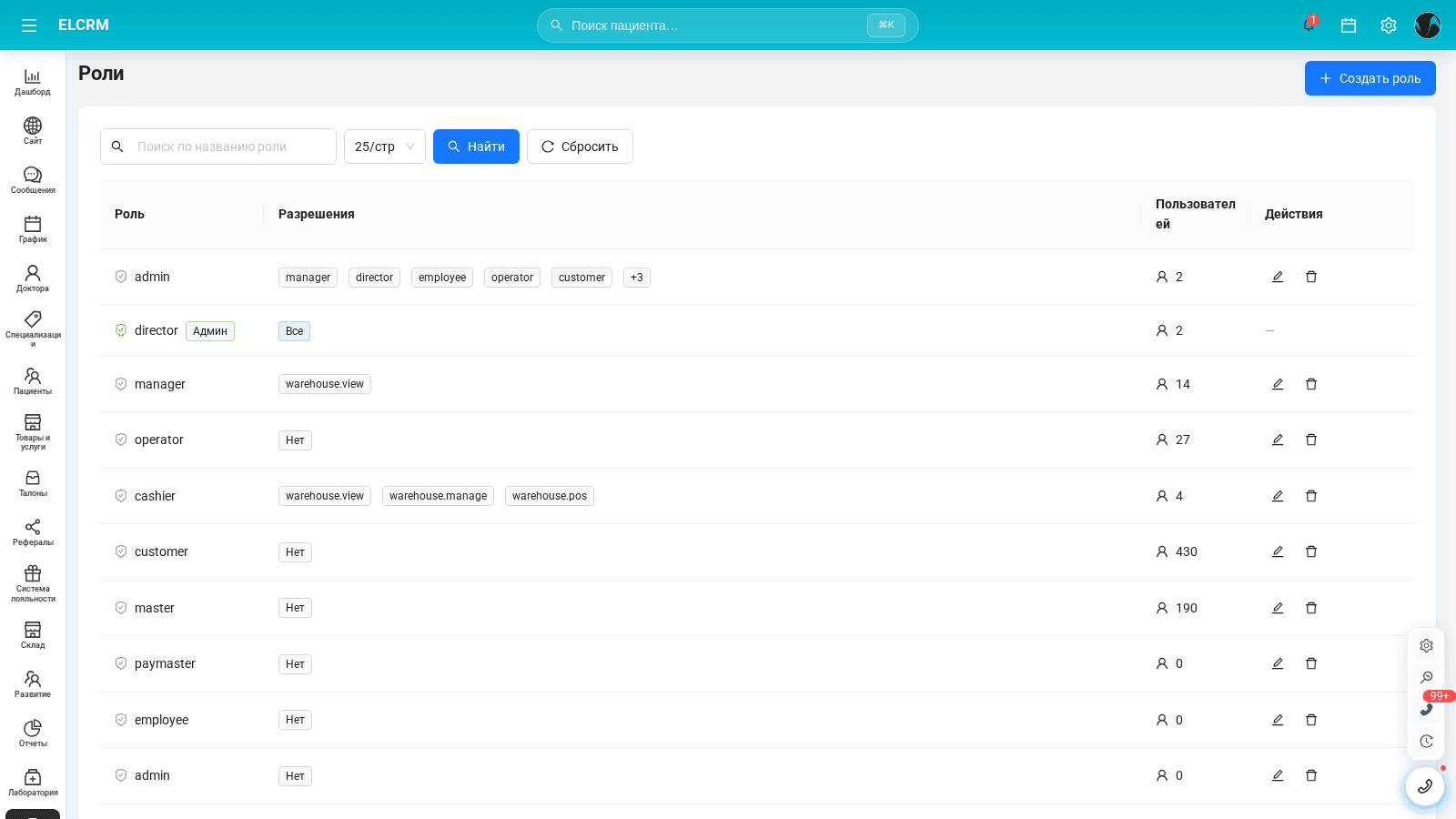Expand the +3 permissions tag for admin
The width and height of the screenshot is (1456, 819).
637,278
